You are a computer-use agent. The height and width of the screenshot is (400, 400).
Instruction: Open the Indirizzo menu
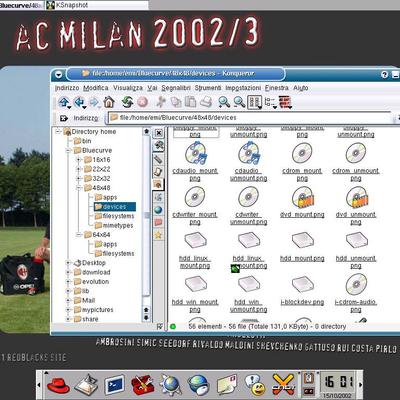pos(67,88)
